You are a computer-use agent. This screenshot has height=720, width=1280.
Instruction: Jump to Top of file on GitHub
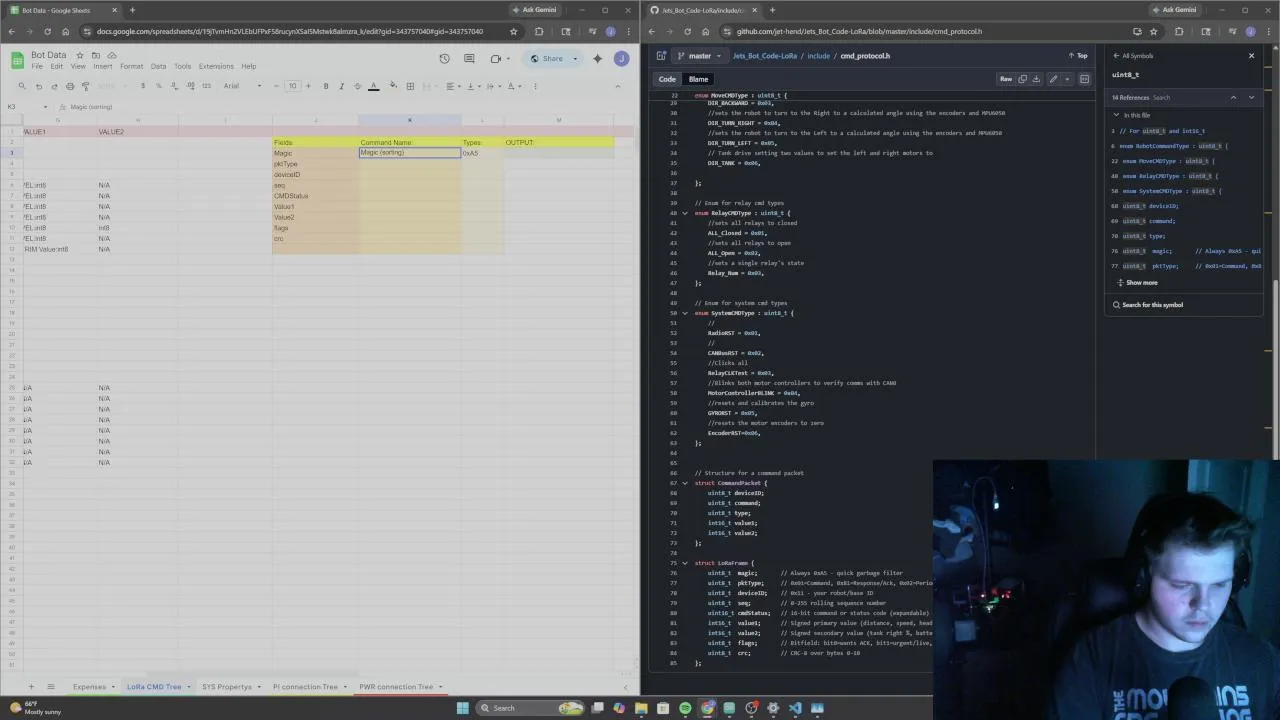tap(1078, 56)
